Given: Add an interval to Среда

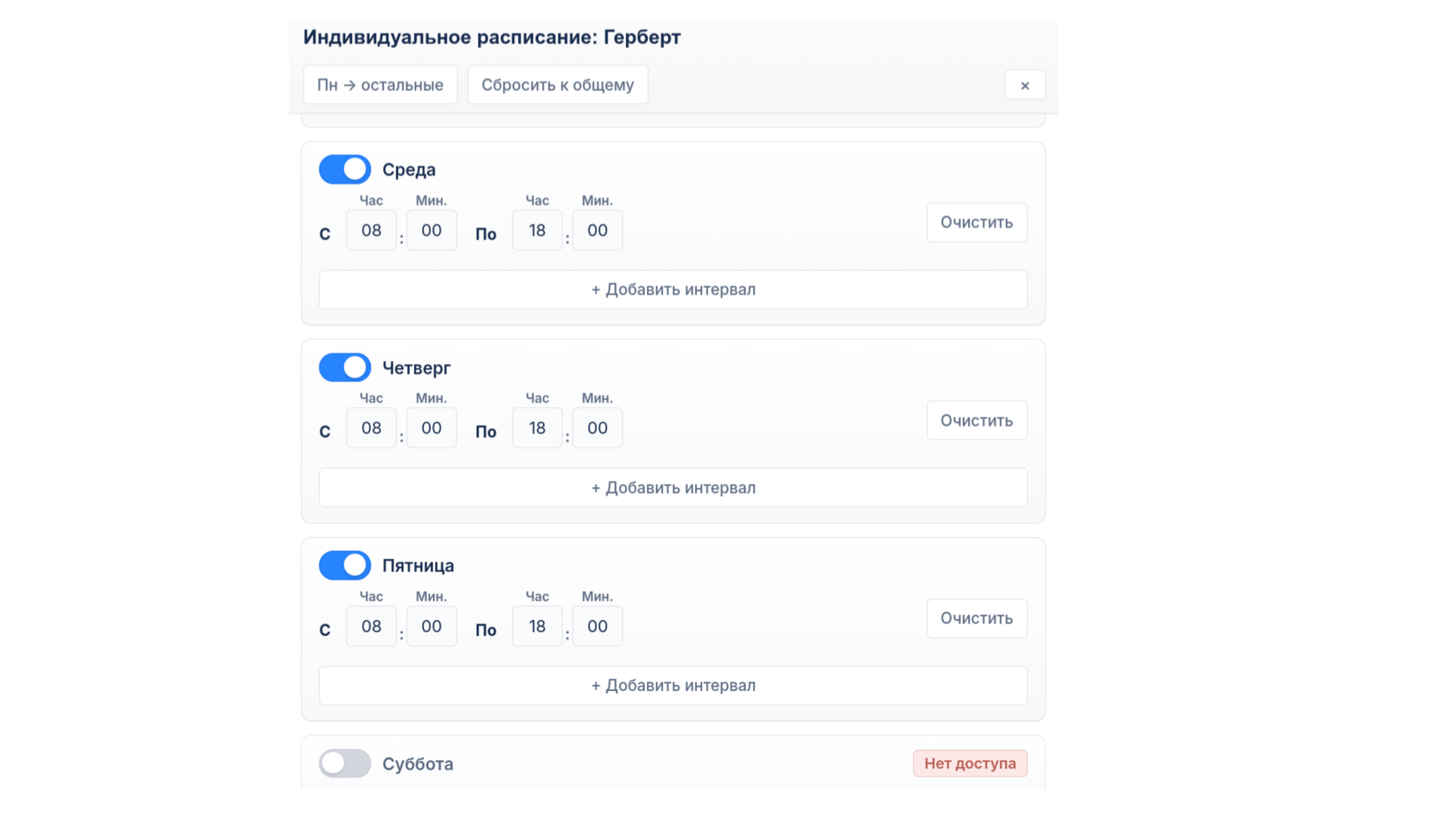Looking at the screenshot, I should tap(673, 290).
